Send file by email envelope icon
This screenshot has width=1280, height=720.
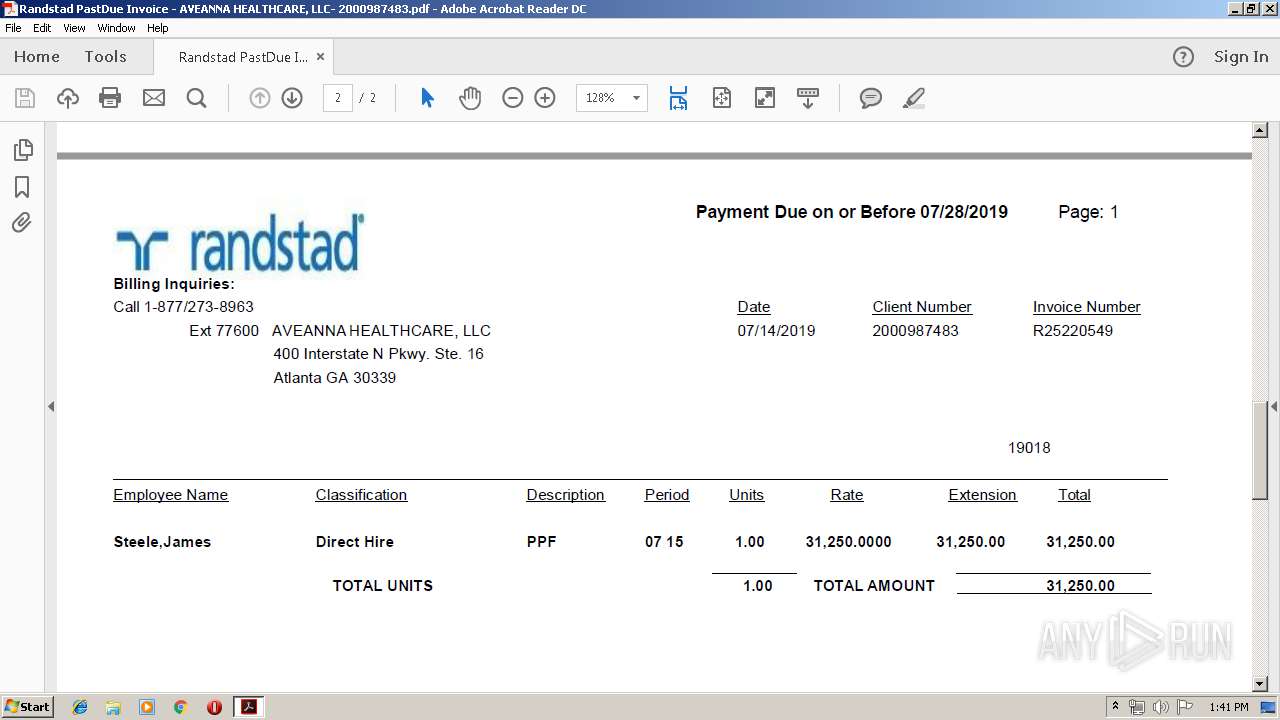click(154, 98)
